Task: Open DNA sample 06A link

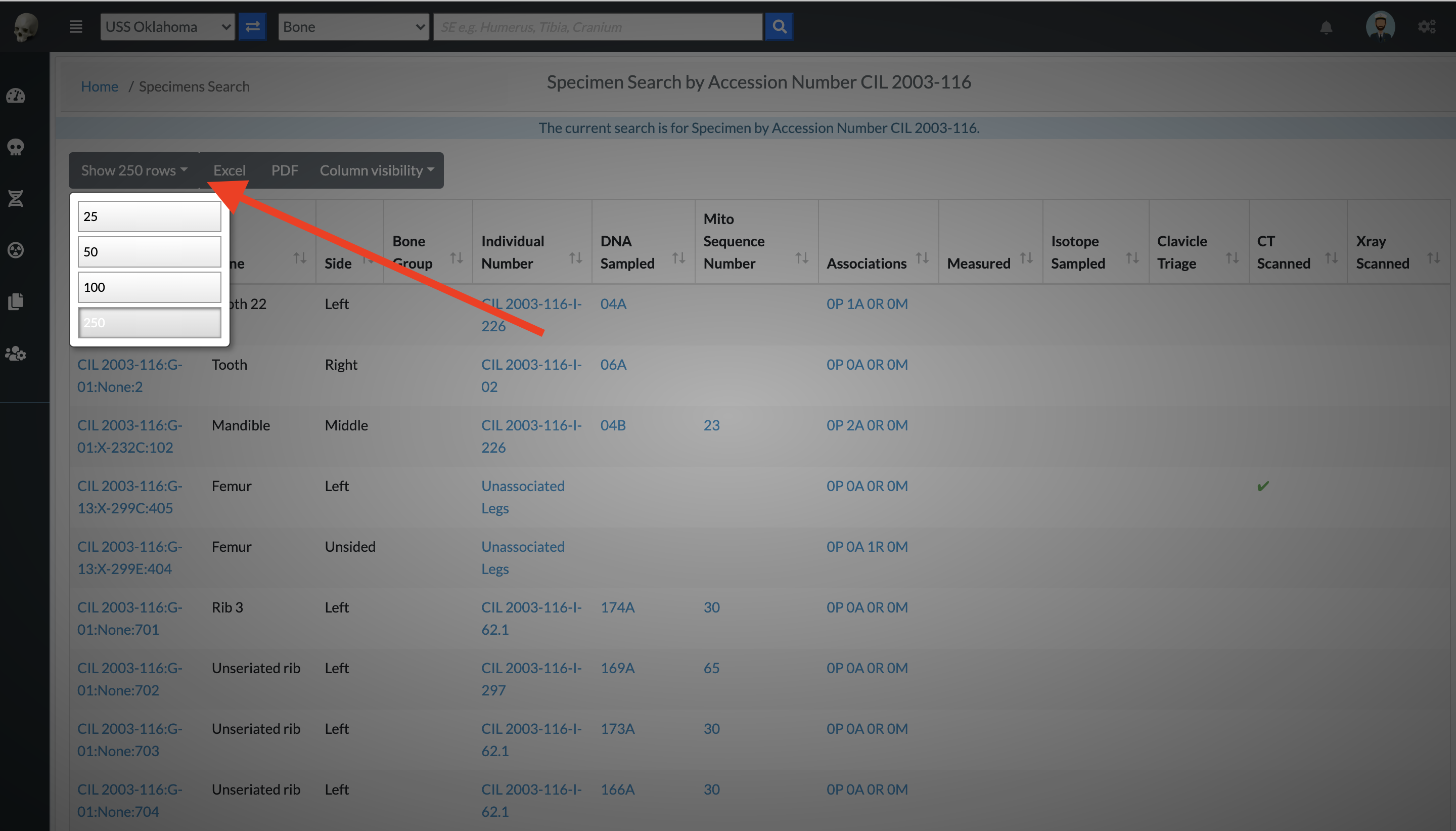Action: tap(613, 364)
